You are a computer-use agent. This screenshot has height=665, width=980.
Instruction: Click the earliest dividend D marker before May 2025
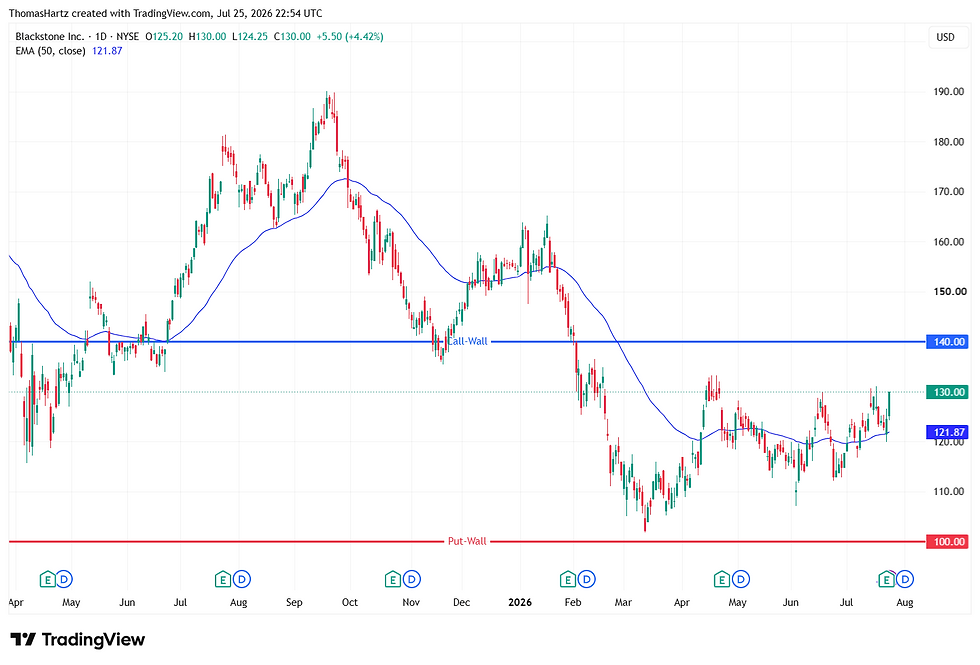point(64,579)
